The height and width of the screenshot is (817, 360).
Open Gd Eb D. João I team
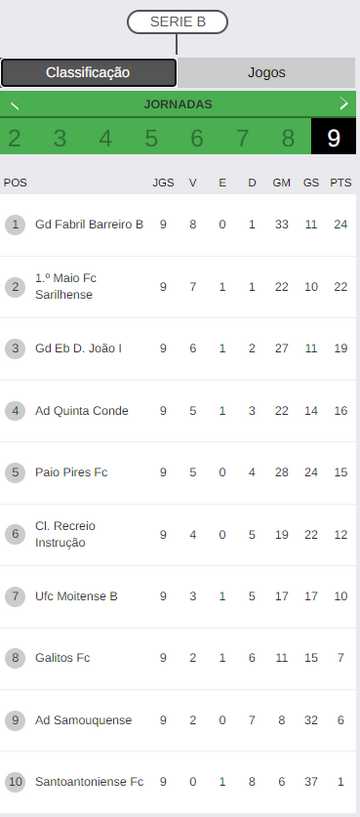(79, 348)
